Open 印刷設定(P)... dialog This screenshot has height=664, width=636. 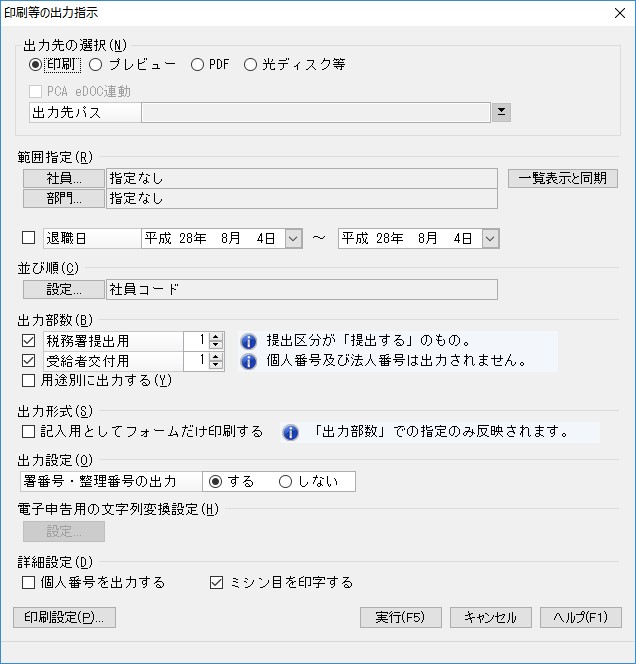pyautogui.click(x=64, y=617)
